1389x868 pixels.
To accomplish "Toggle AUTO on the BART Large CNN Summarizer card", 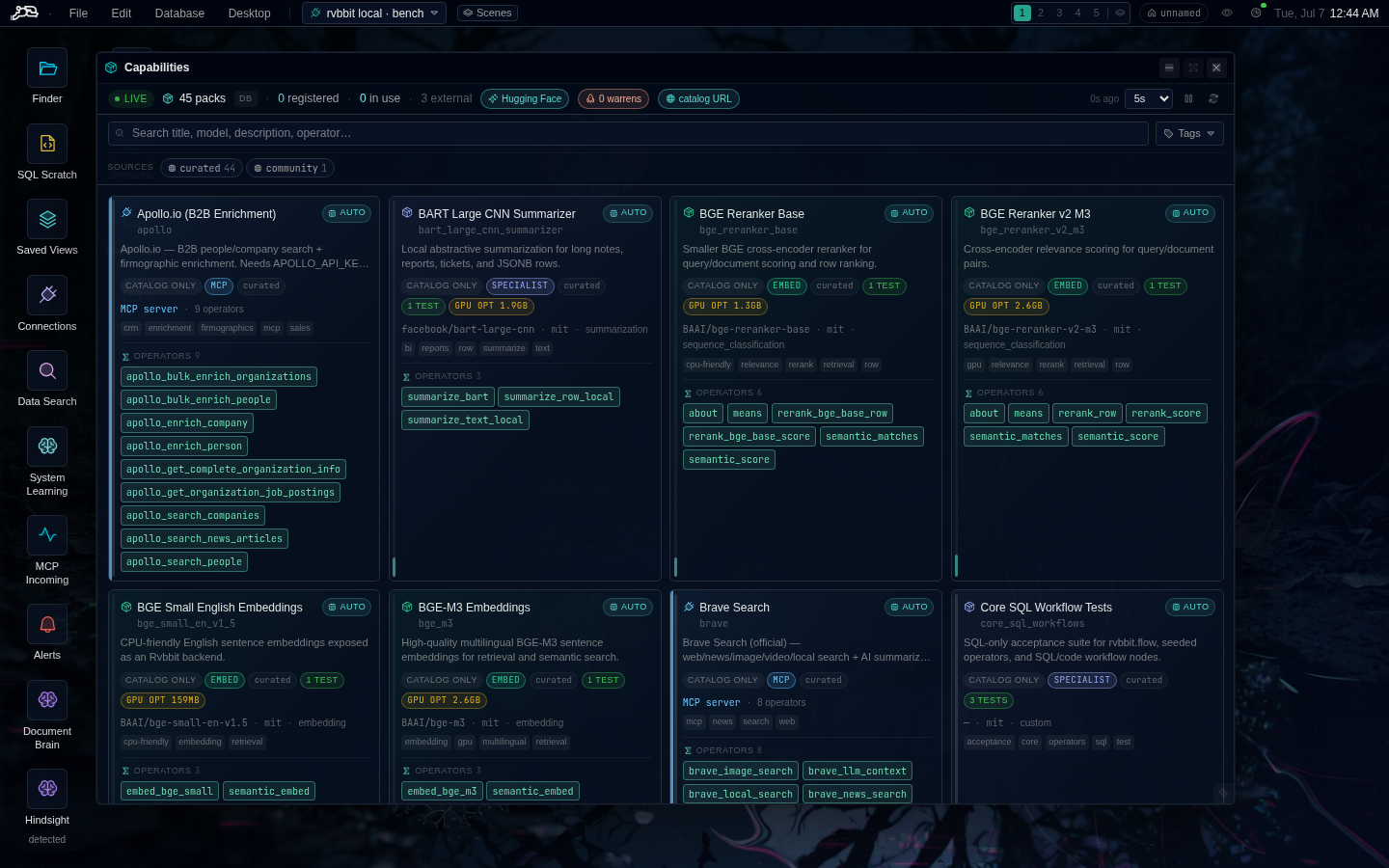I will [x=628, y=213].
